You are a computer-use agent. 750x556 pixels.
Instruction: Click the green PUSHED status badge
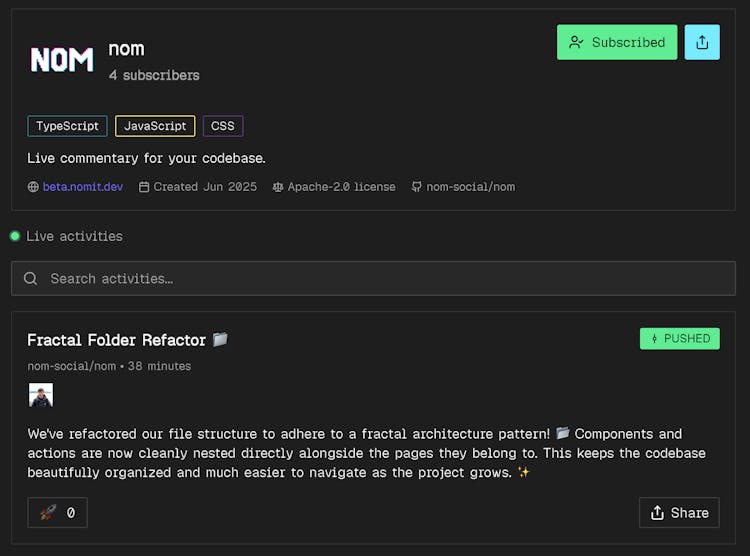[679, 338]
